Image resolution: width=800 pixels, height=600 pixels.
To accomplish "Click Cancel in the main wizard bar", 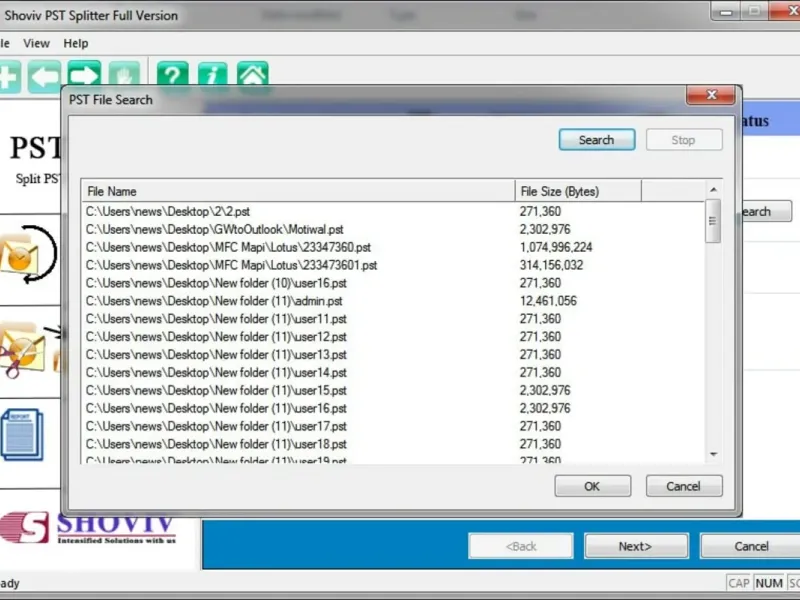I will pos(751,546).
